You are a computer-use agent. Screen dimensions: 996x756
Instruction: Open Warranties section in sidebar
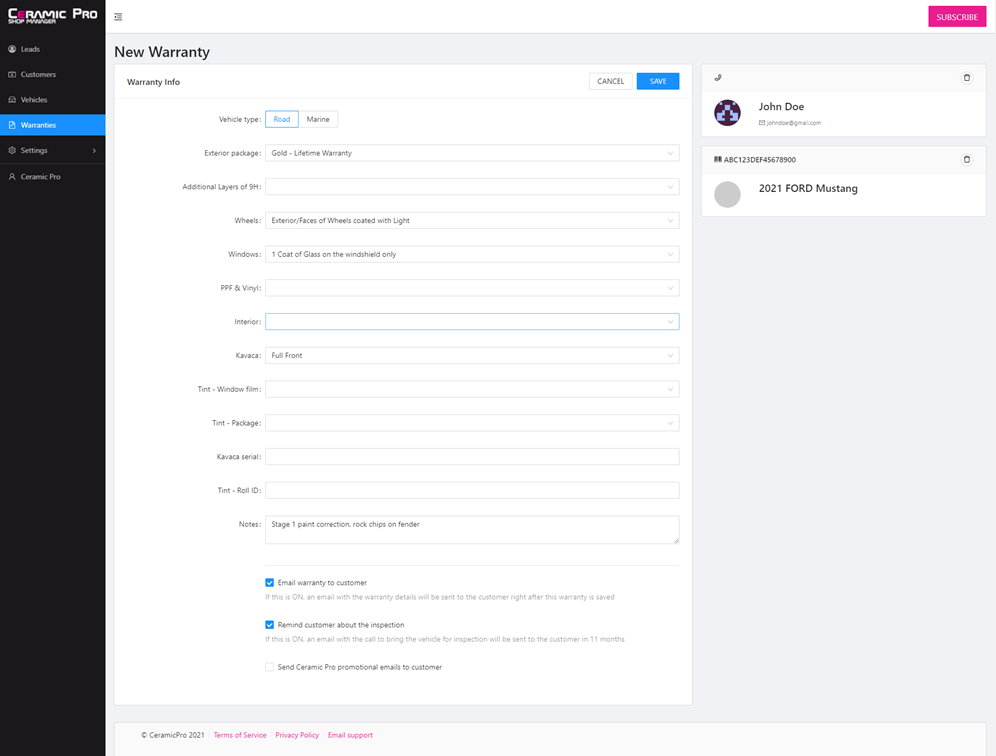[x=53, y=125]
